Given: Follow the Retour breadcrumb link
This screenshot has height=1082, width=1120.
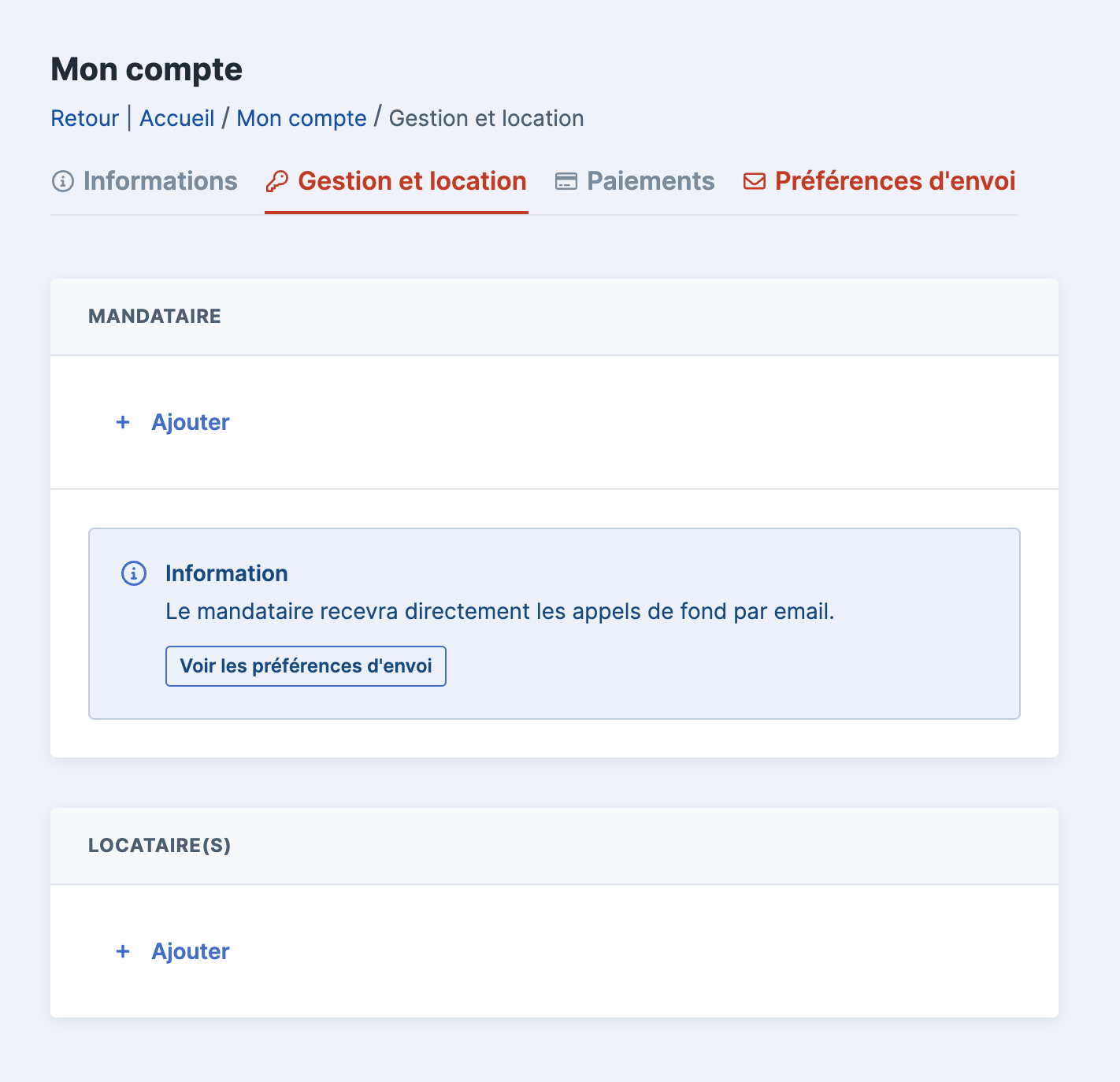Looking at the screenshot, I should [84, 119].
